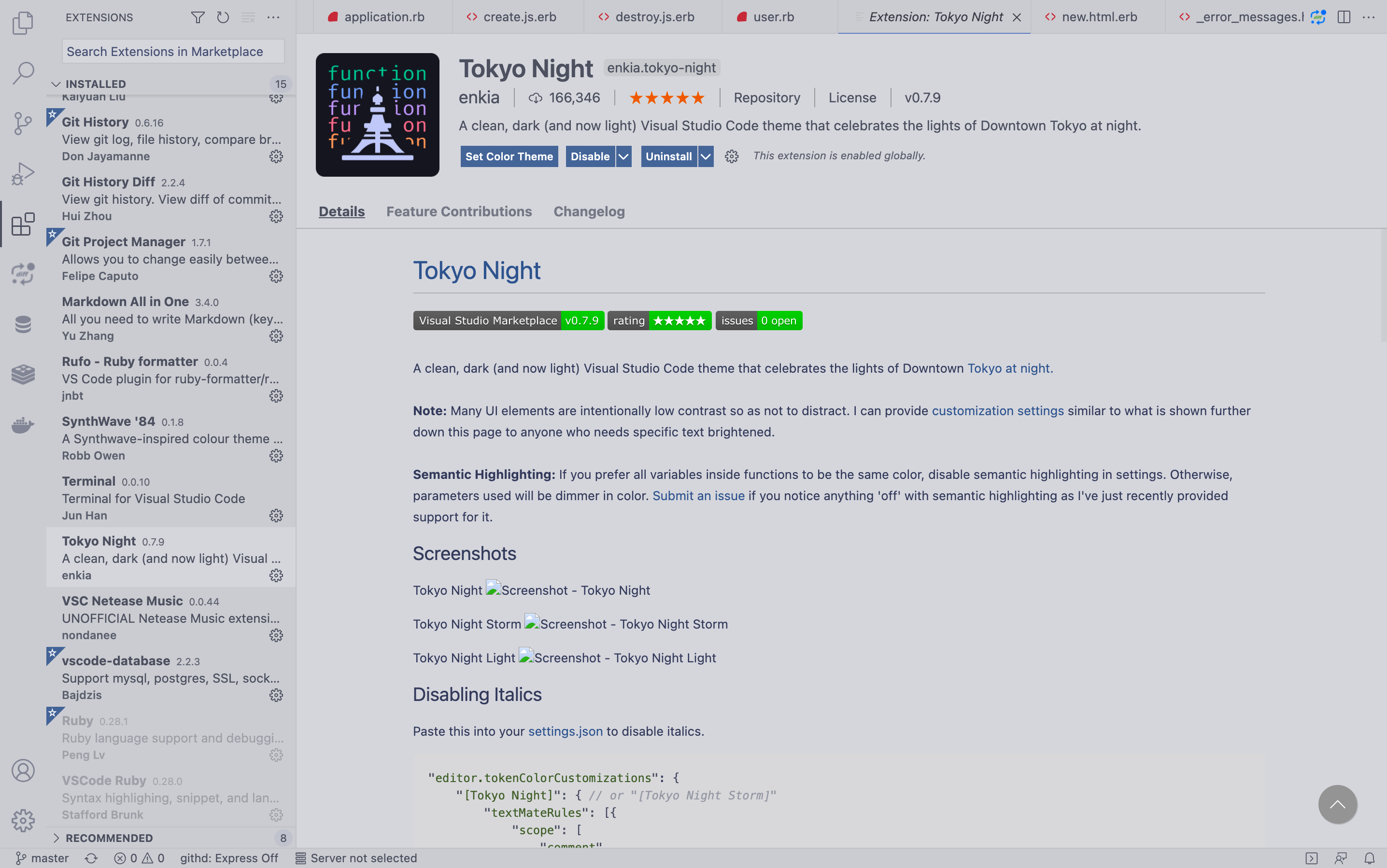
Task: Open the Docker view in activity bar
Action: click(23, 425)
